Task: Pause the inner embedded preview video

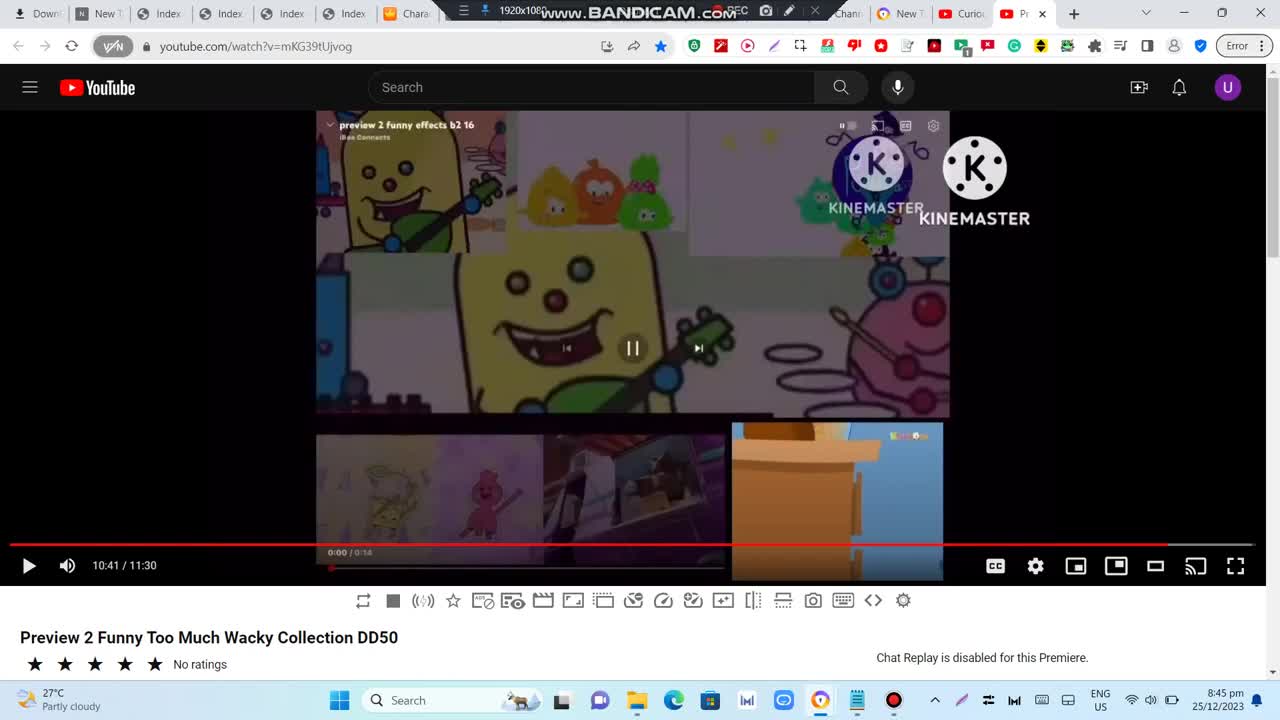Action: [x=632, y=348]
